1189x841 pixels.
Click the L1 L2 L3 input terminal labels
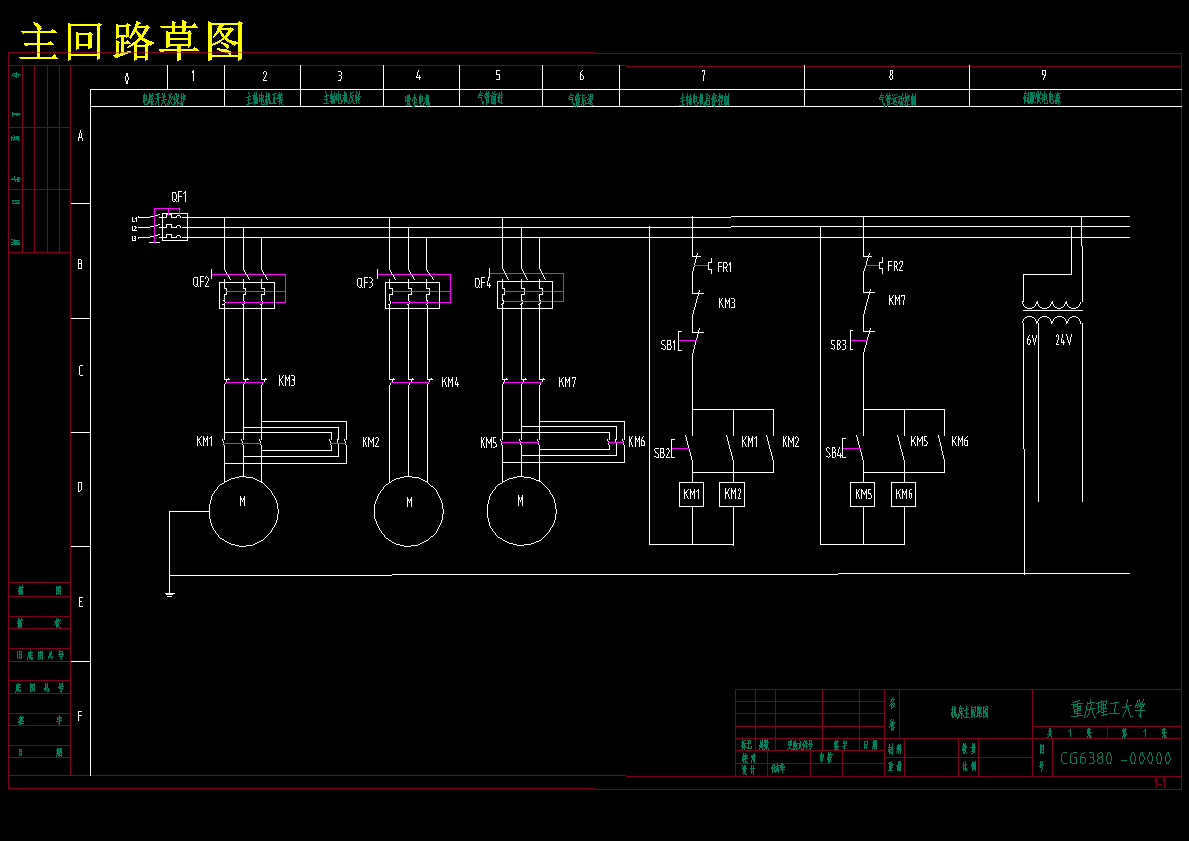click(134, 228)
